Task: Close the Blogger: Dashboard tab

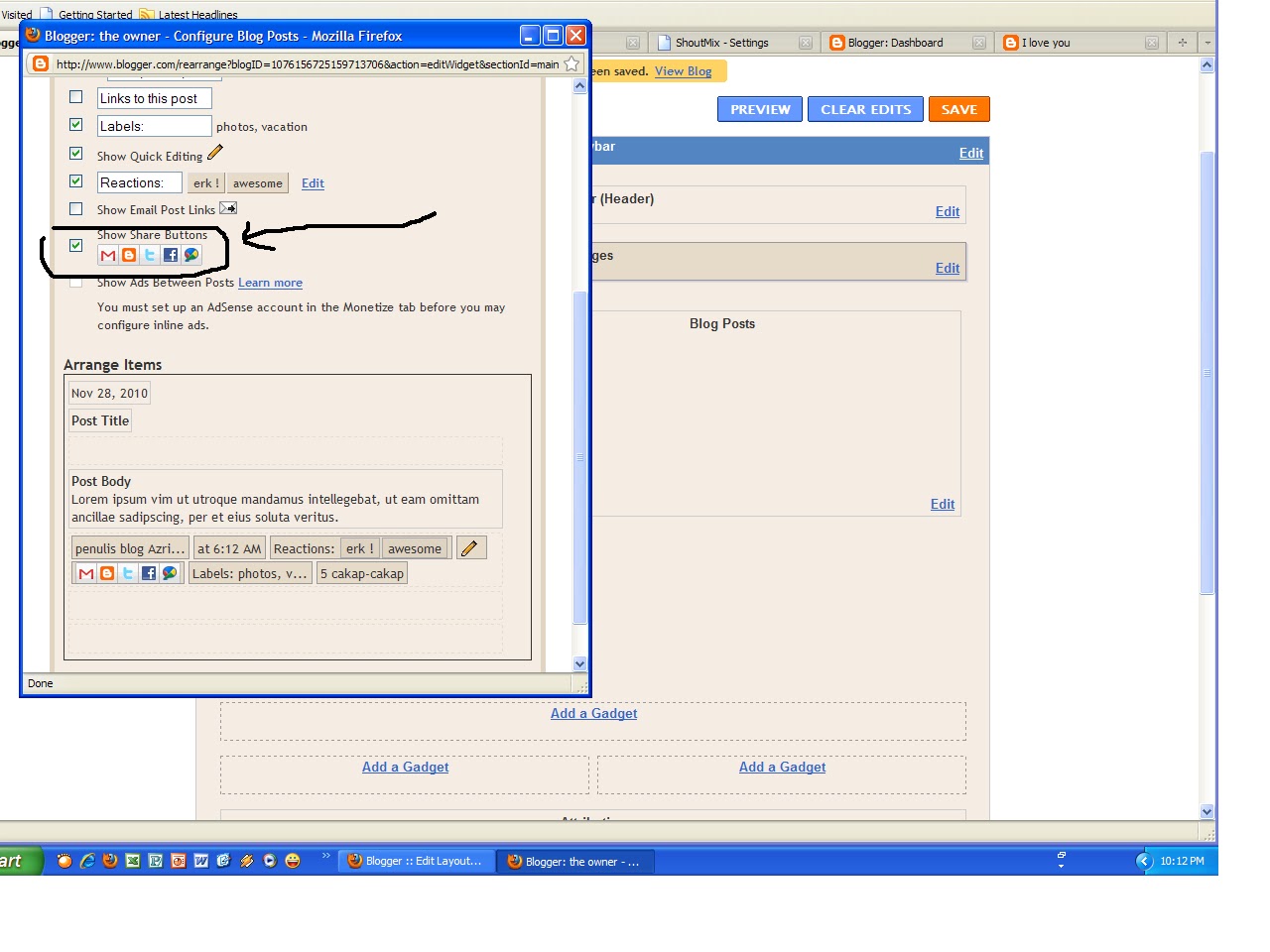Action: (x=979, y=43)
